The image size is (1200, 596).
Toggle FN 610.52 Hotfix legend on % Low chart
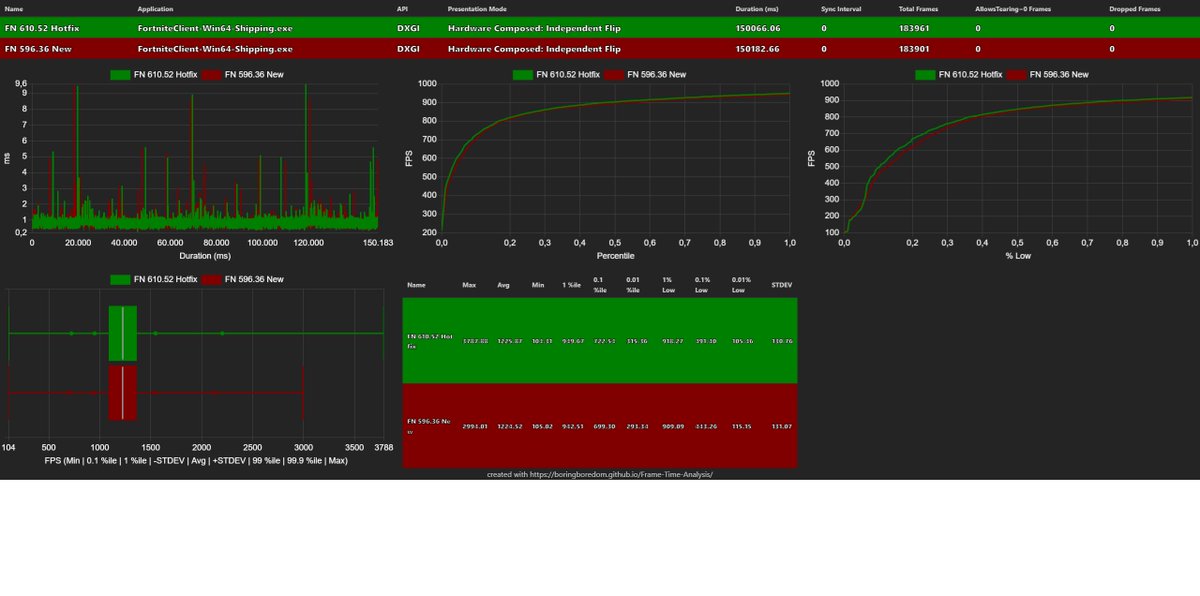coord(959,74)
